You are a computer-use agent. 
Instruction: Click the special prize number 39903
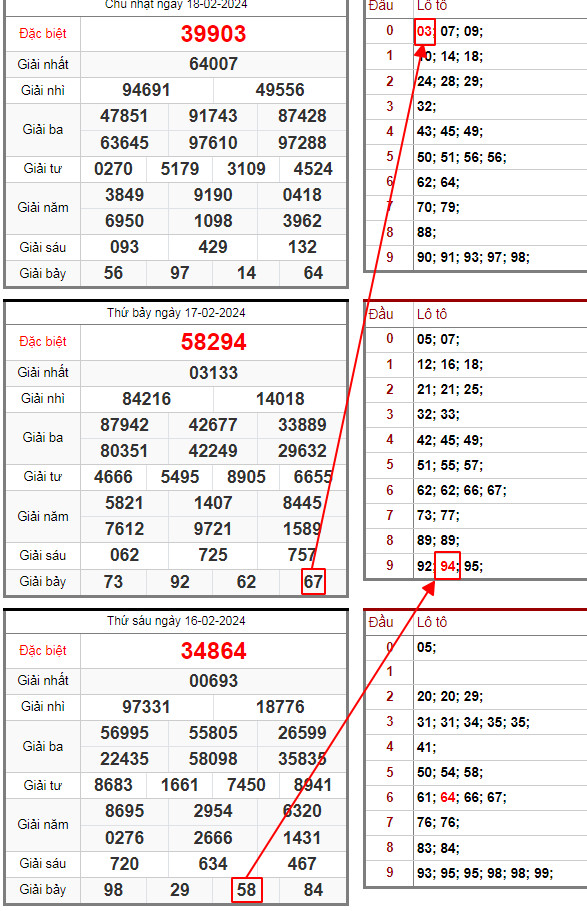click(x=213, y=34)
